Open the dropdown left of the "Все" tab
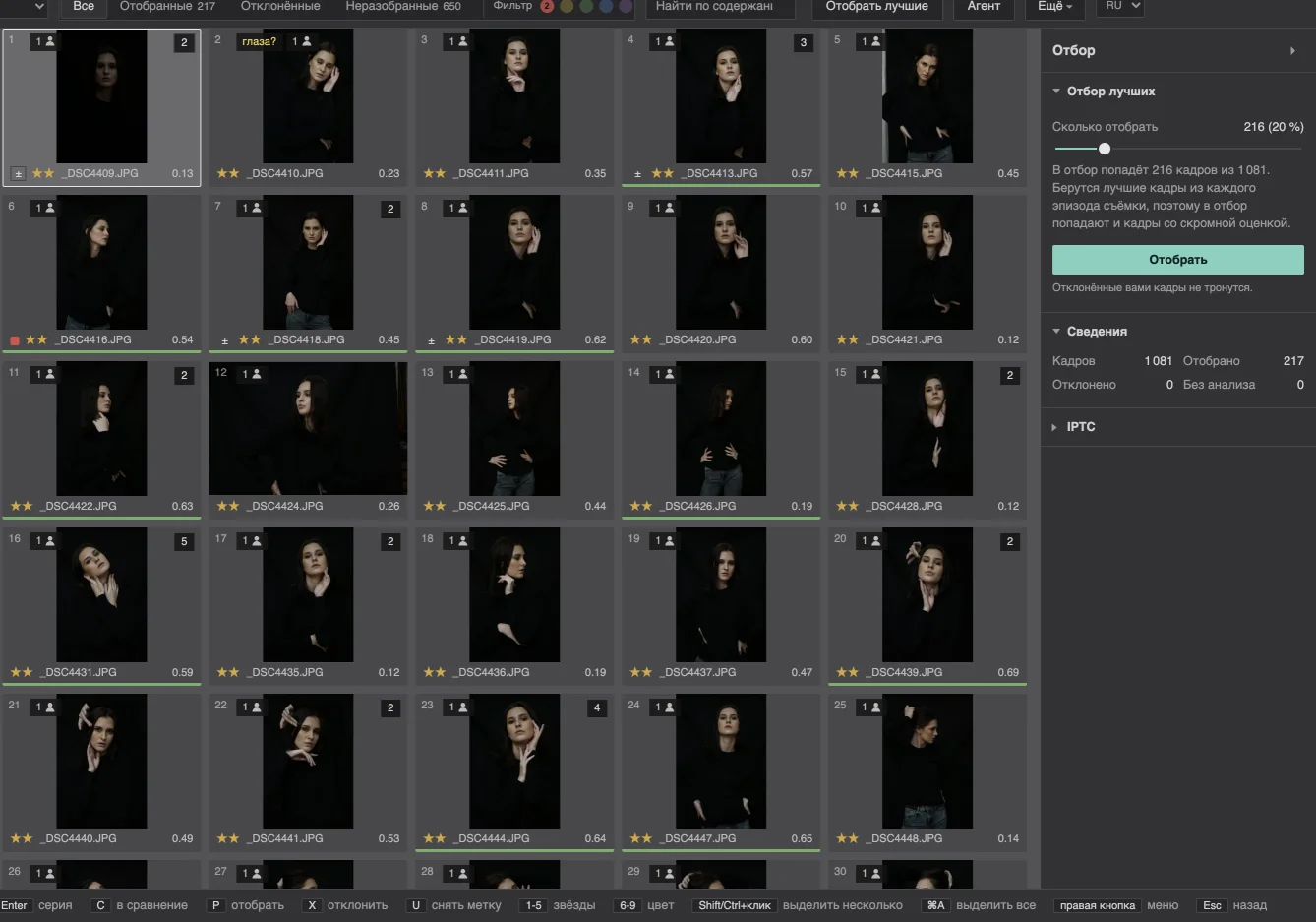The image size is (1316, 922). [x=26, y=7]
